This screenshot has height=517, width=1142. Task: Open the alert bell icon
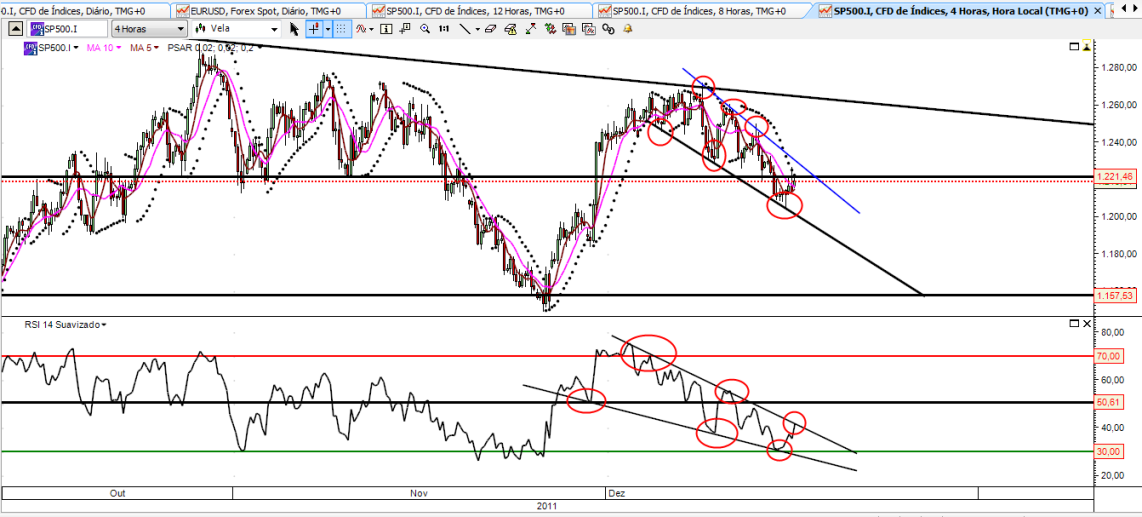tap(627, 28)
